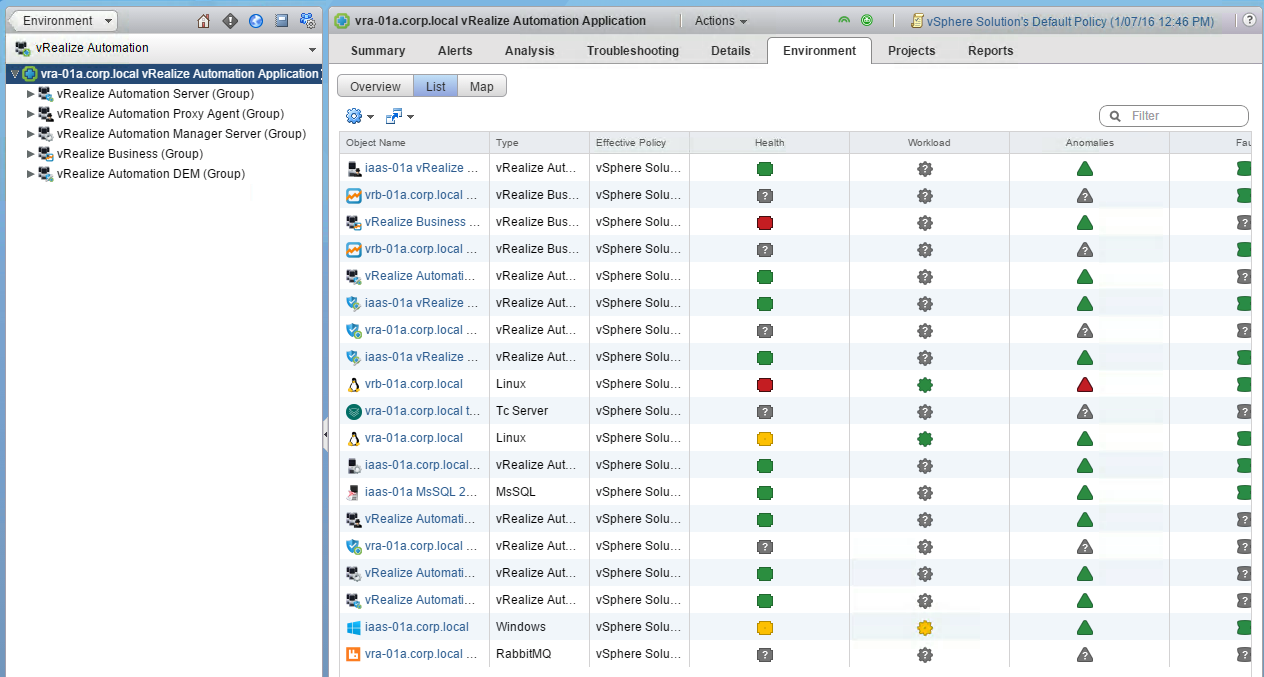Screen dimensions: 1264x677
Task: Sort by the Health column header
Action: point(770,143)
